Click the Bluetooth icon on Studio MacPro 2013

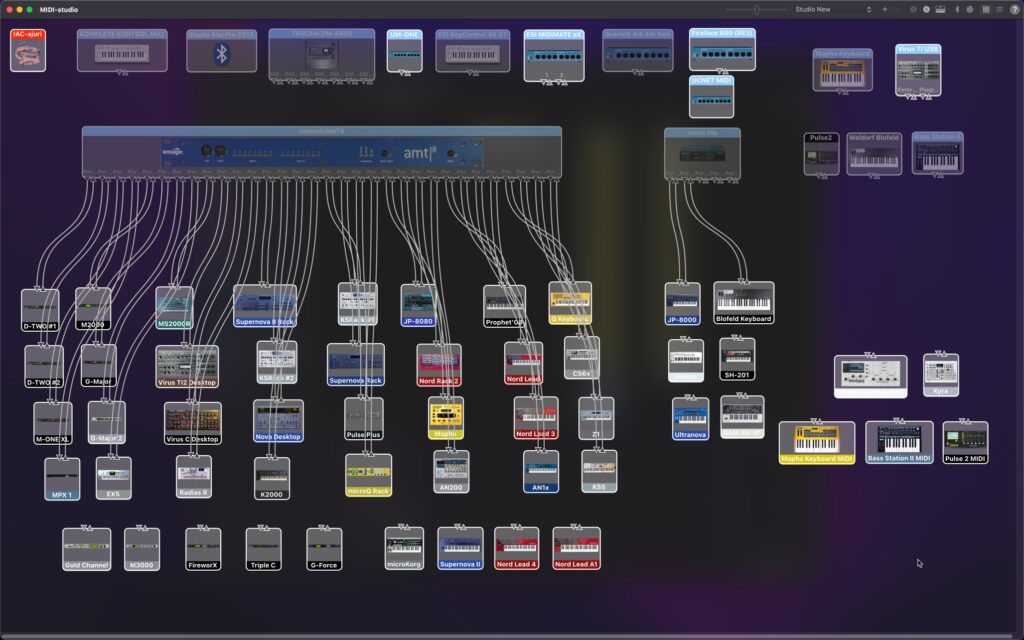tap(221, 53)
